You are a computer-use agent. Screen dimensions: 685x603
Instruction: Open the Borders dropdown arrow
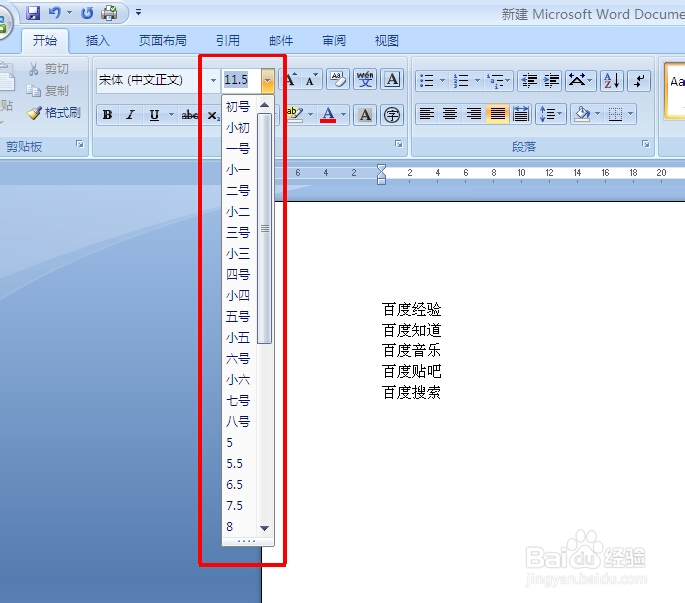(x=630, y=114)
